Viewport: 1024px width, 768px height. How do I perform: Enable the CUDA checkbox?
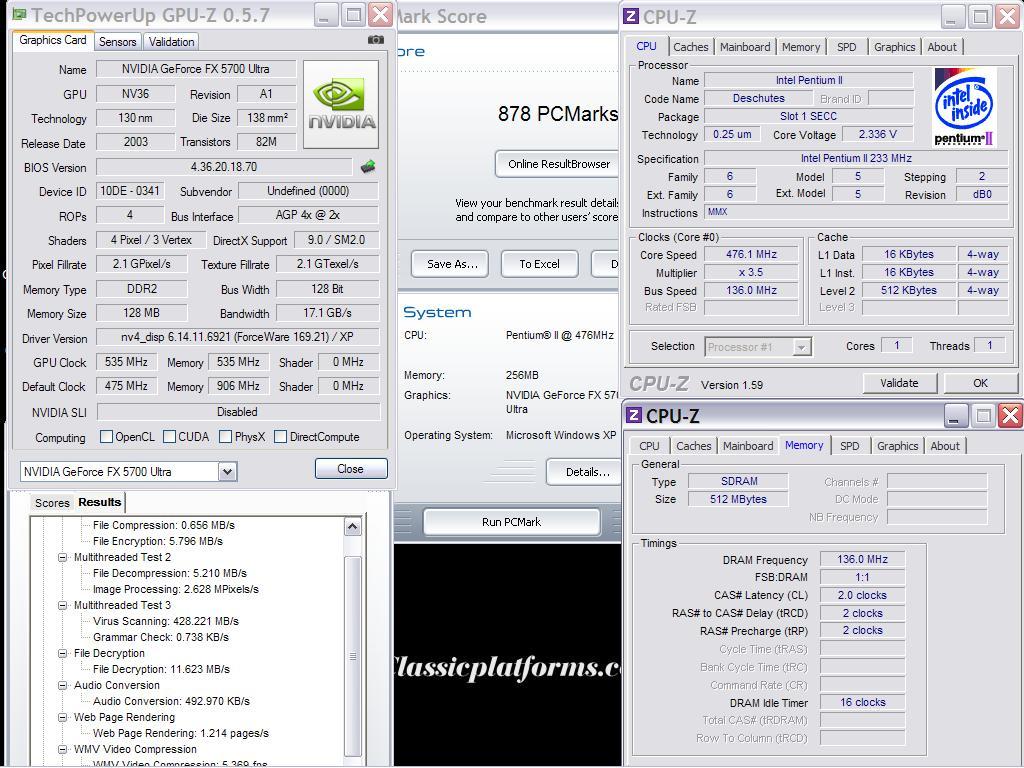(x=169, y=437)
